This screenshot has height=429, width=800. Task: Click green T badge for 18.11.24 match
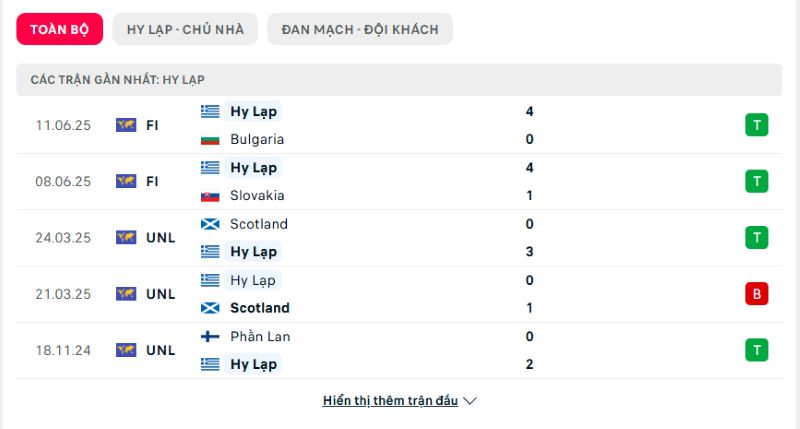[757, 350]
